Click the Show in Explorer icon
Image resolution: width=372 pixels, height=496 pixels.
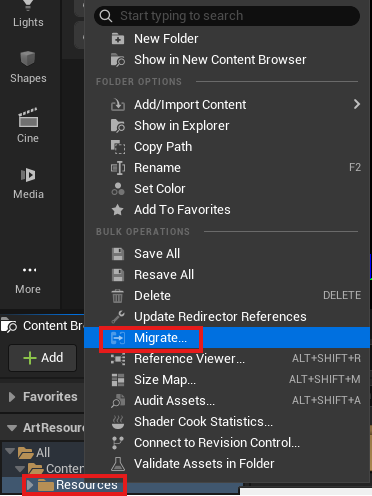pyautogui.click(x=118, y=126)
